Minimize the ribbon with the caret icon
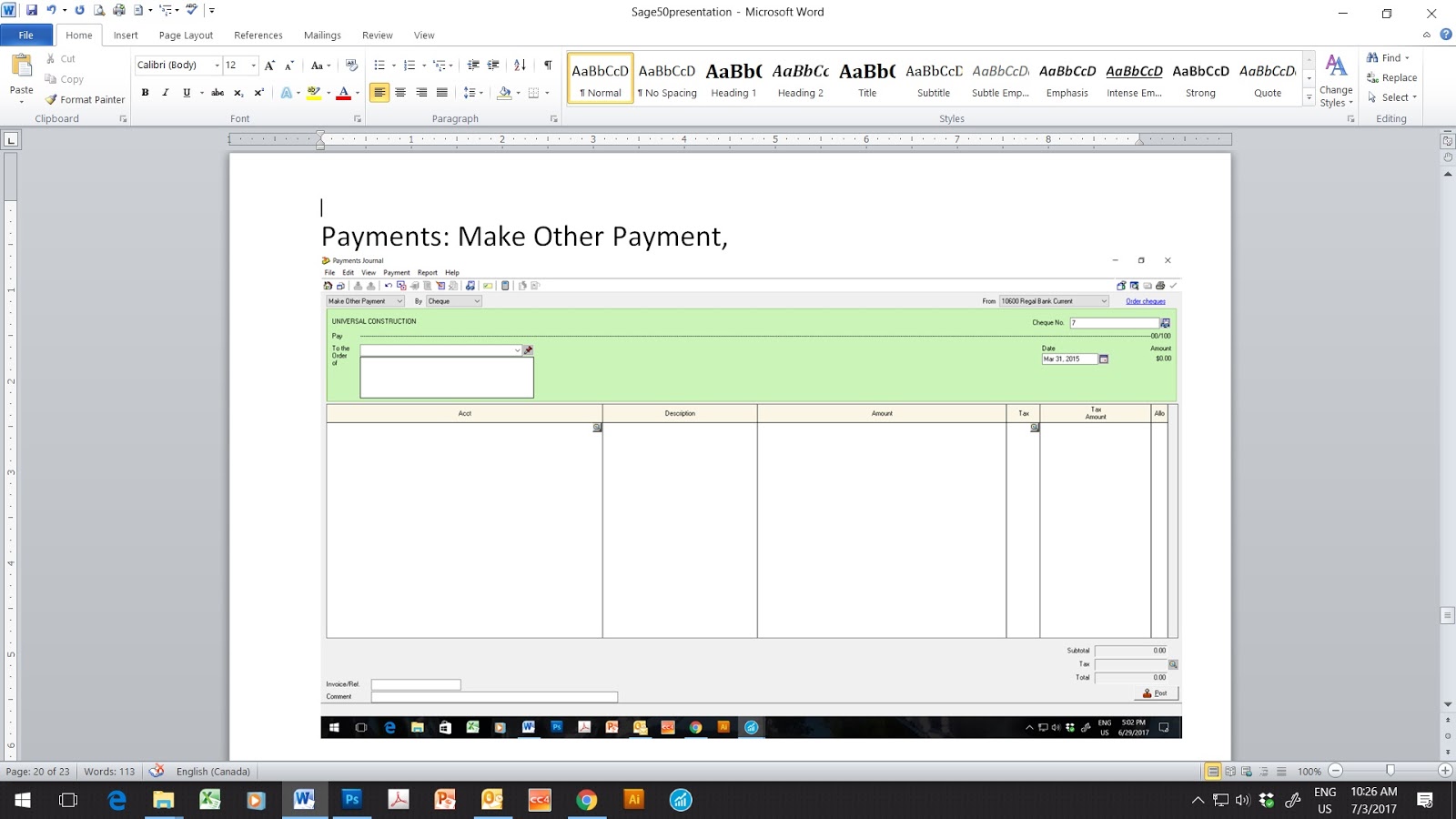Image resolution: width=1456 pixels, height=819 pixels. tap(1427, 35)
